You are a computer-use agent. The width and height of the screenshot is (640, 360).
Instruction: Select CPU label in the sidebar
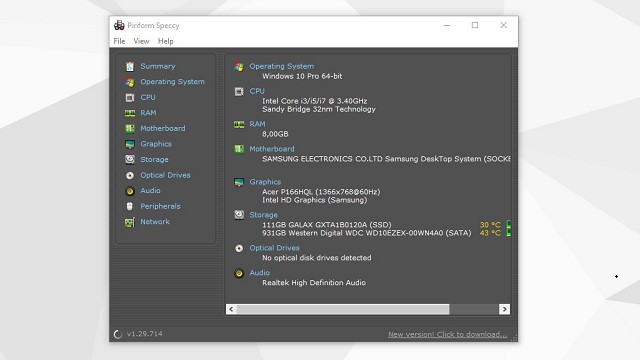148,97
